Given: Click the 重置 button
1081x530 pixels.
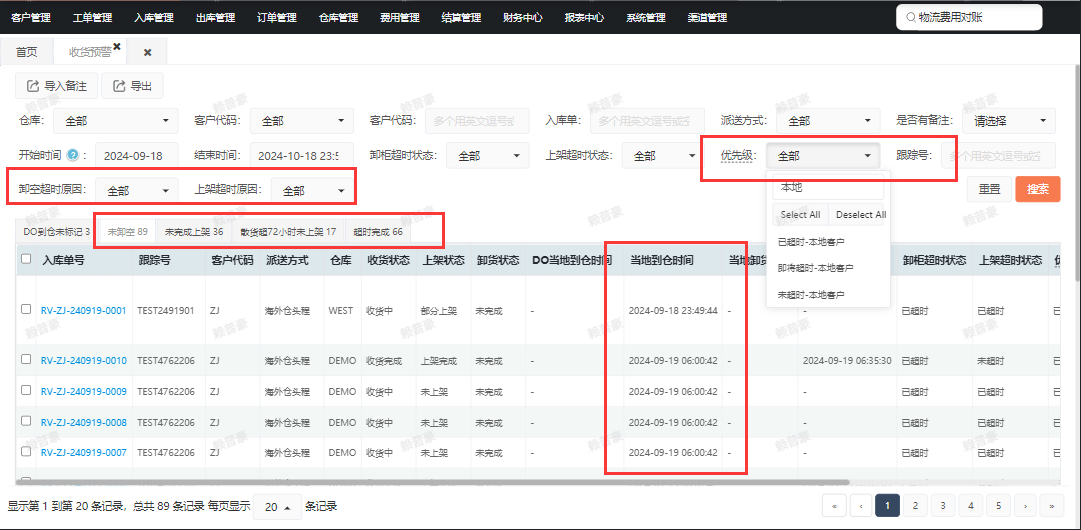Looking at the screenshot, I should pos(989,190).
